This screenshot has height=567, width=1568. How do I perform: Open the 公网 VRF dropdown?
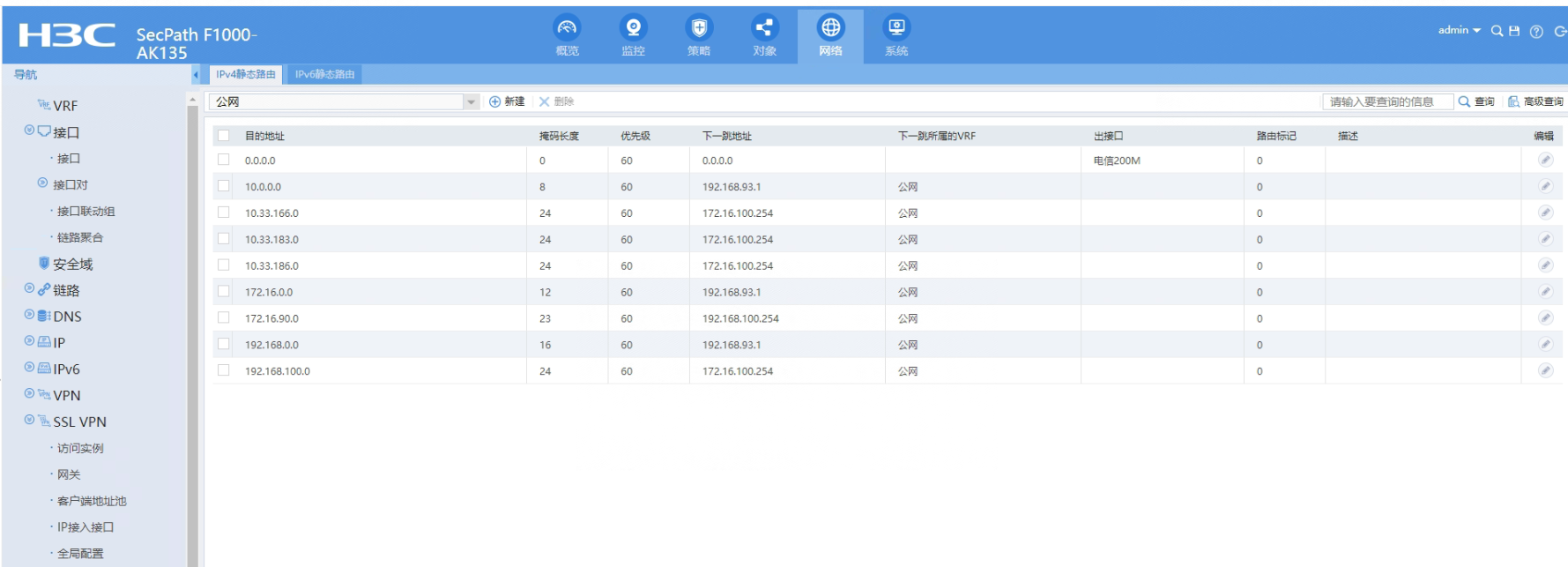pos(471,102)
